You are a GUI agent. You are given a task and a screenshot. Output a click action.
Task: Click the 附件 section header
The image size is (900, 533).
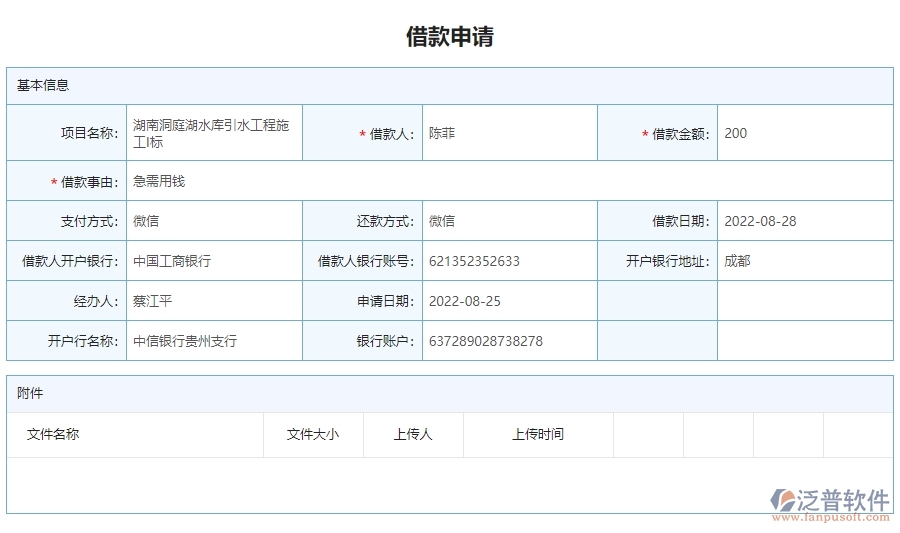(30, 393)
